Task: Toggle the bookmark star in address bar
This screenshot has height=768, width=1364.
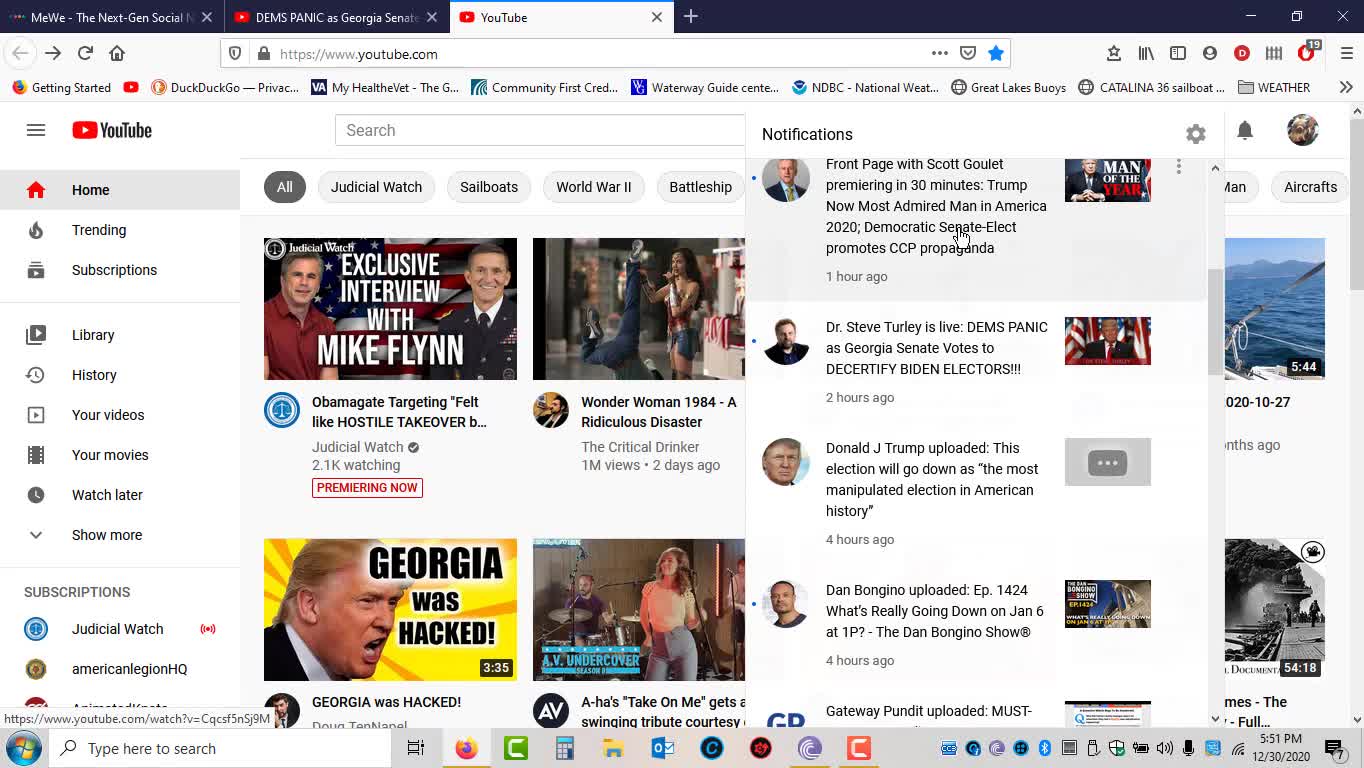Action: tap(996, 54)
